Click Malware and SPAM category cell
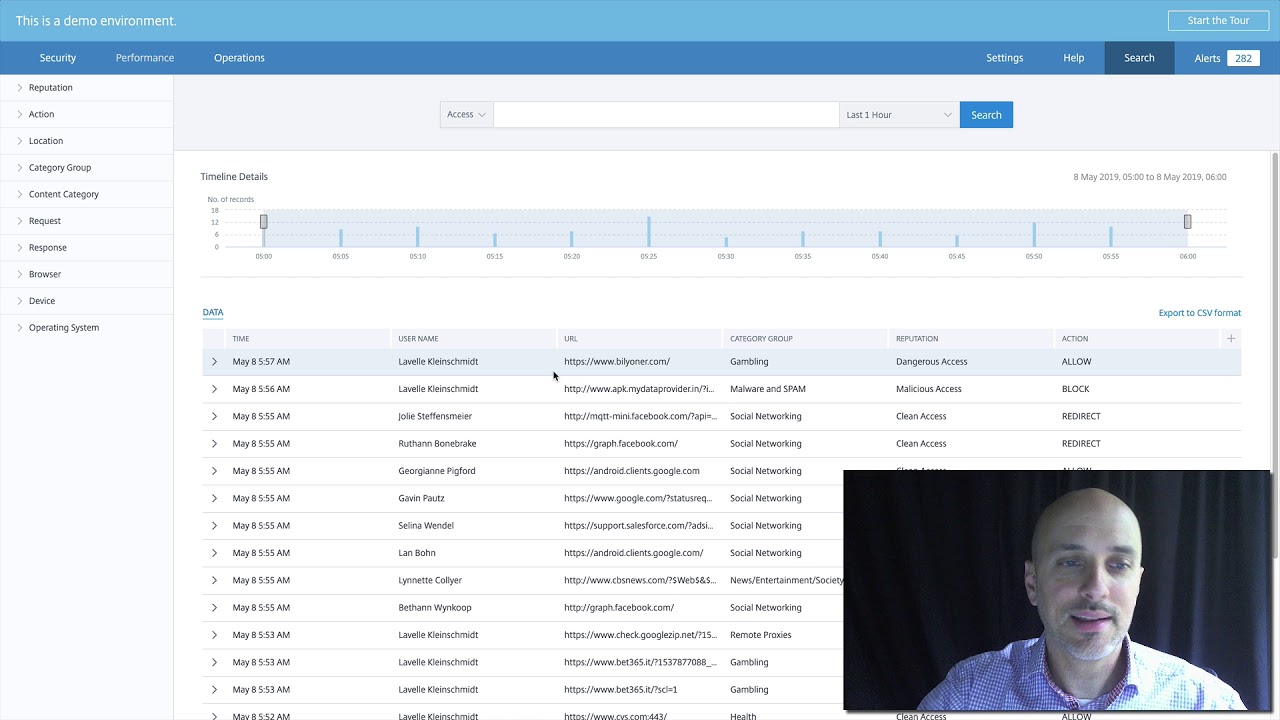1280x720 pixels. pos(768,389)
